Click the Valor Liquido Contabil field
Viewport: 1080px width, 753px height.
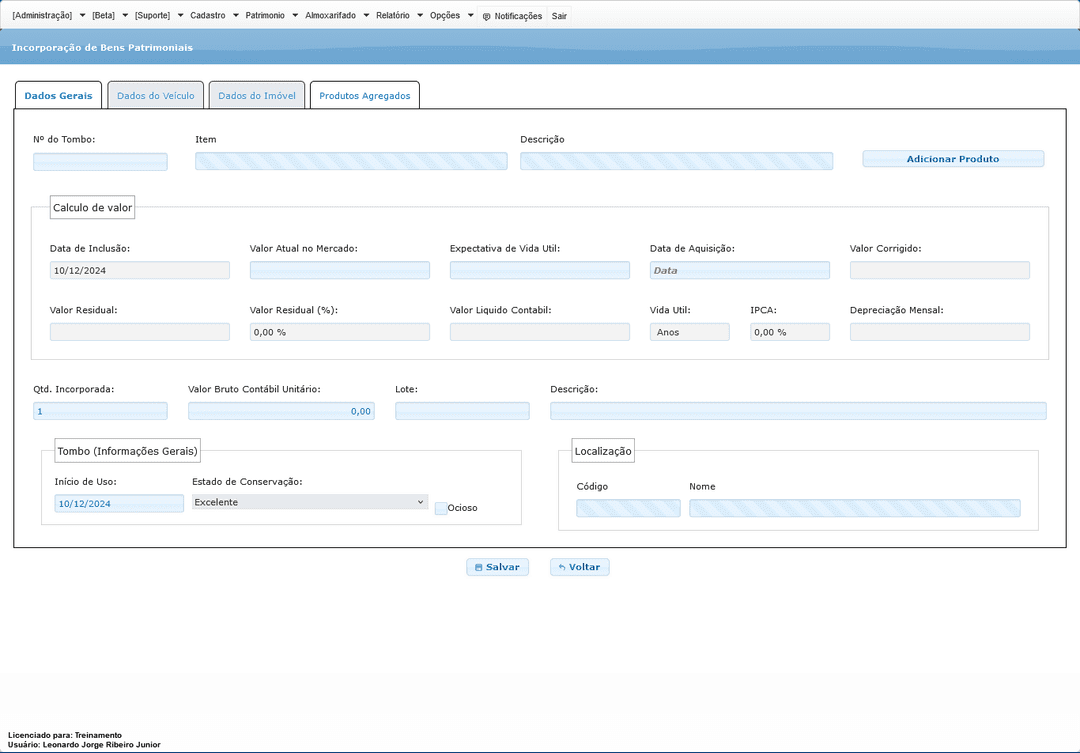click(x=540, y=332)
